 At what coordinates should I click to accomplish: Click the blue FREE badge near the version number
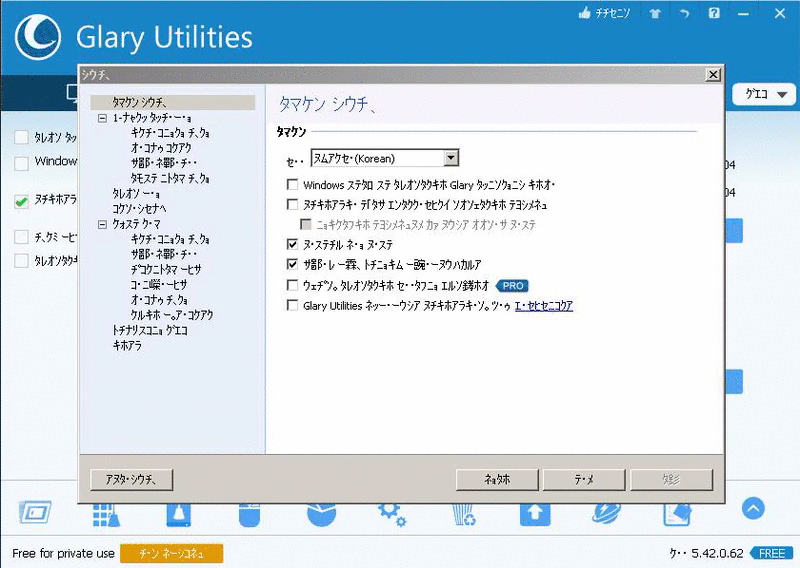click(x=772, y=553)
